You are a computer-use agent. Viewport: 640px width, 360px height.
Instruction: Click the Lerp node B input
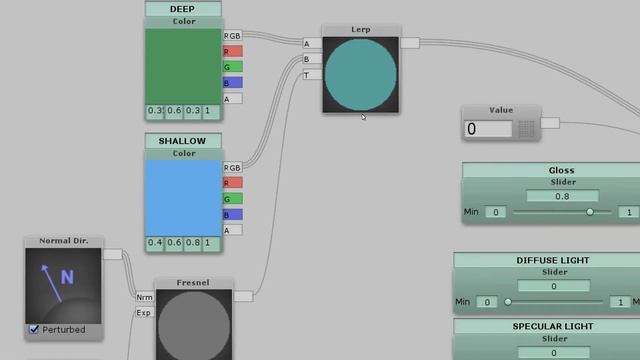312,59
